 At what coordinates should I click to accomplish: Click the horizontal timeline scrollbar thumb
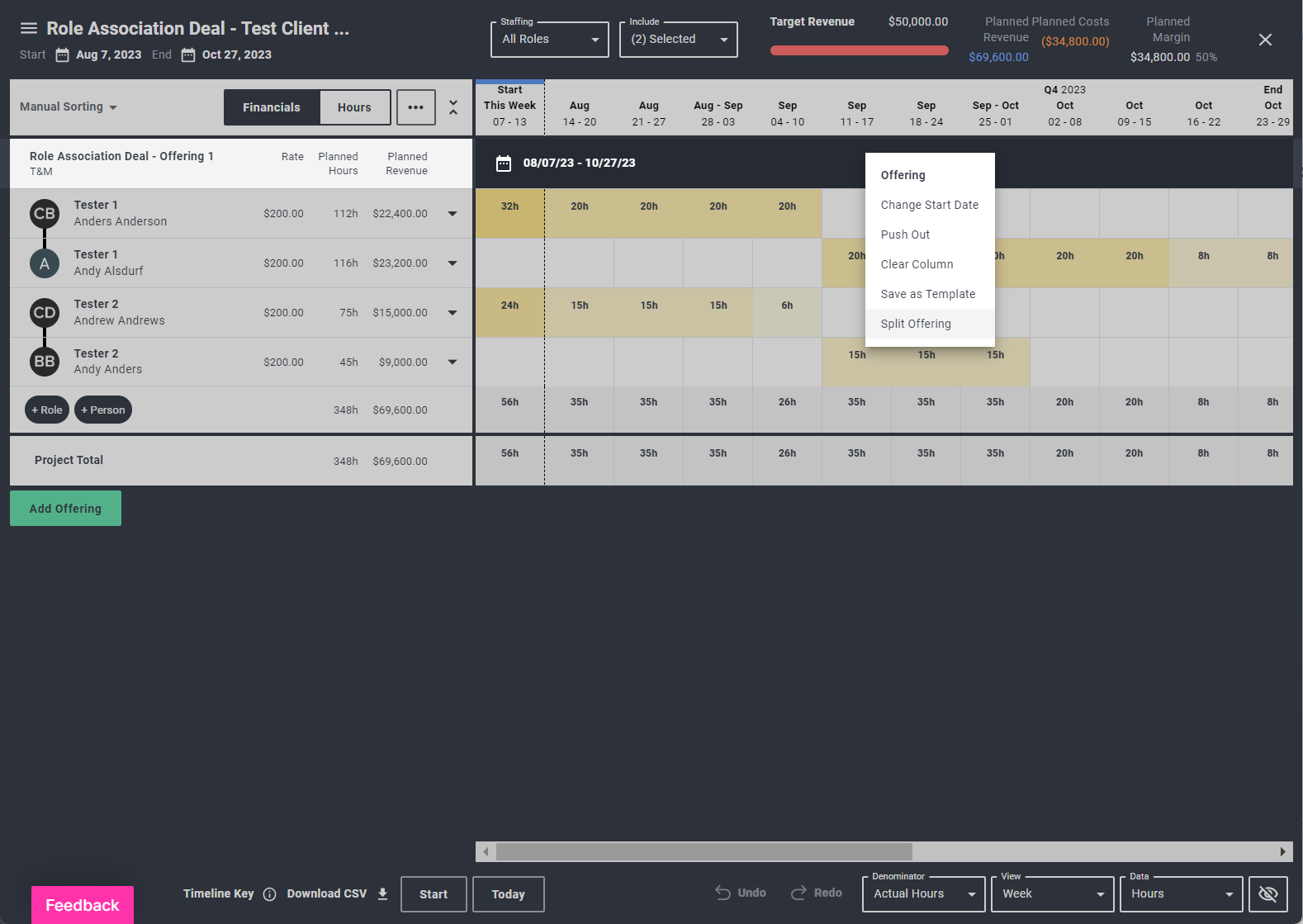coord(704,851)
